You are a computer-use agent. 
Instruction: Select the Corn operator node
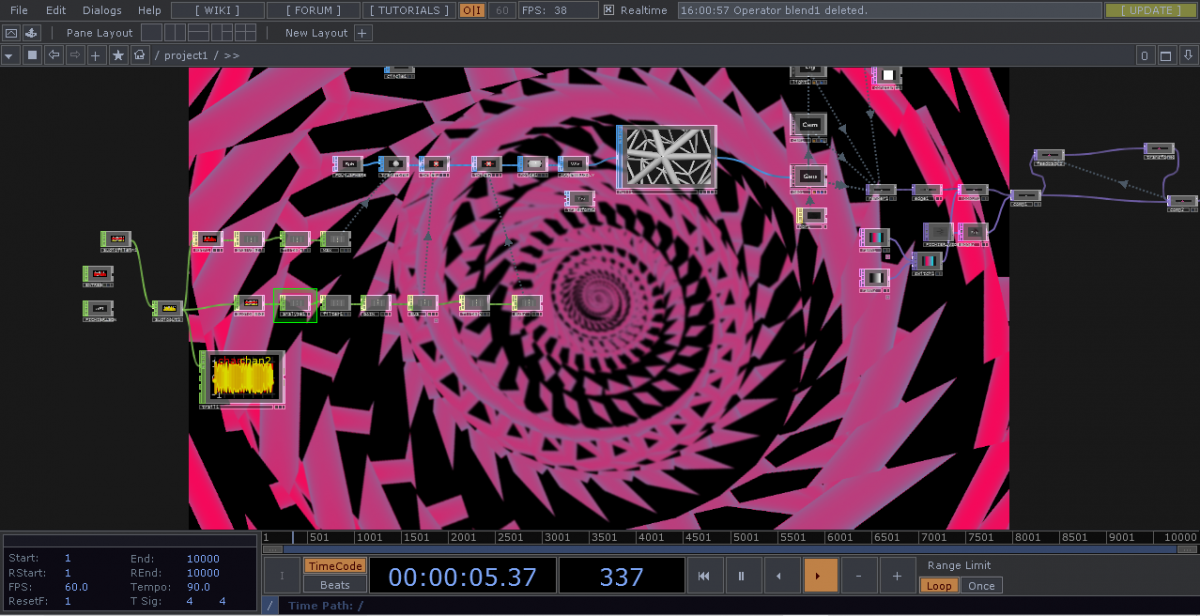pos(809,127)
